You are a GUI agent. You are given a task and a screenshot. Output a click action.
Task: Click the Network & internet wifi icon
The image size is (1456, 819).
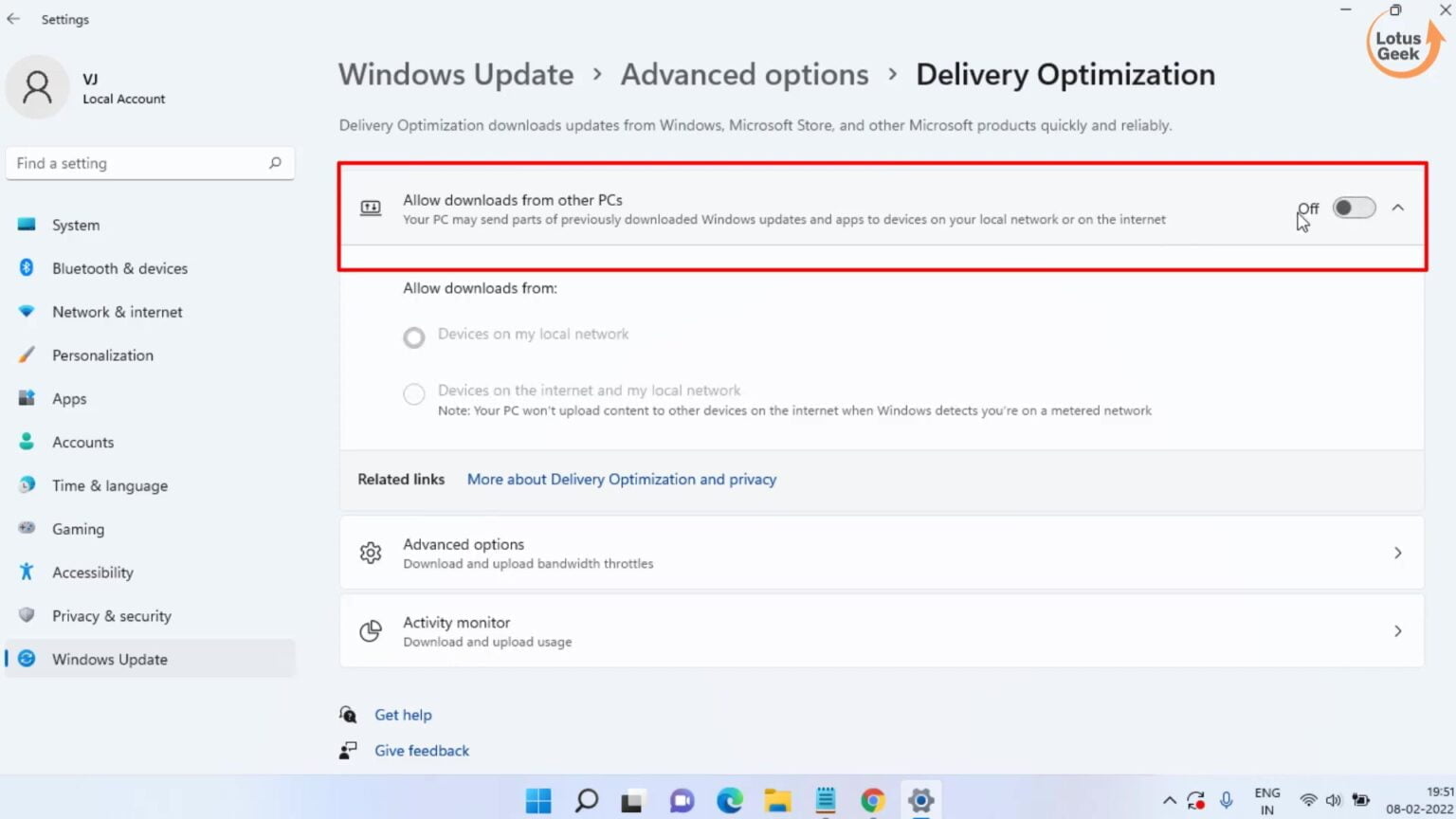(27, 312)
